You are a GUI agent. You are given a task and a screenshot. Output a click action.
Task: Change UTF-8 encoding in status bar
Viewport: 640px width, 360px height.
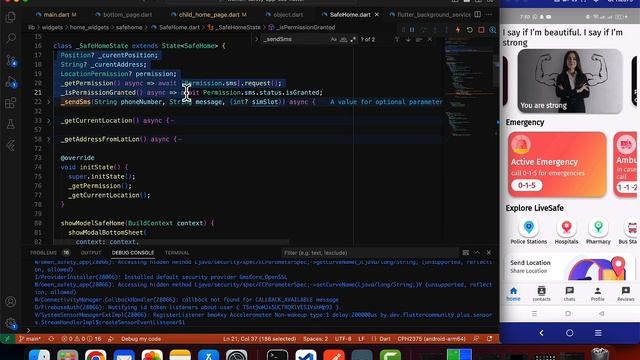pos(343,339)
